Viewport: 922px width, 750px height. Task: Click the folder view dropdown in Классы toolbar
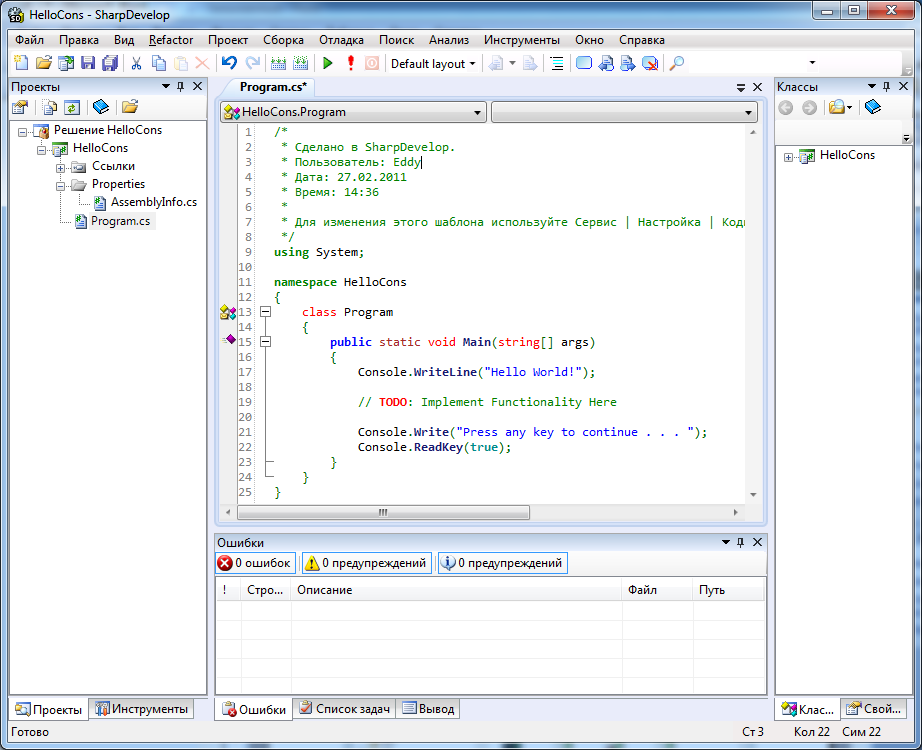click(x=840, y=107)
